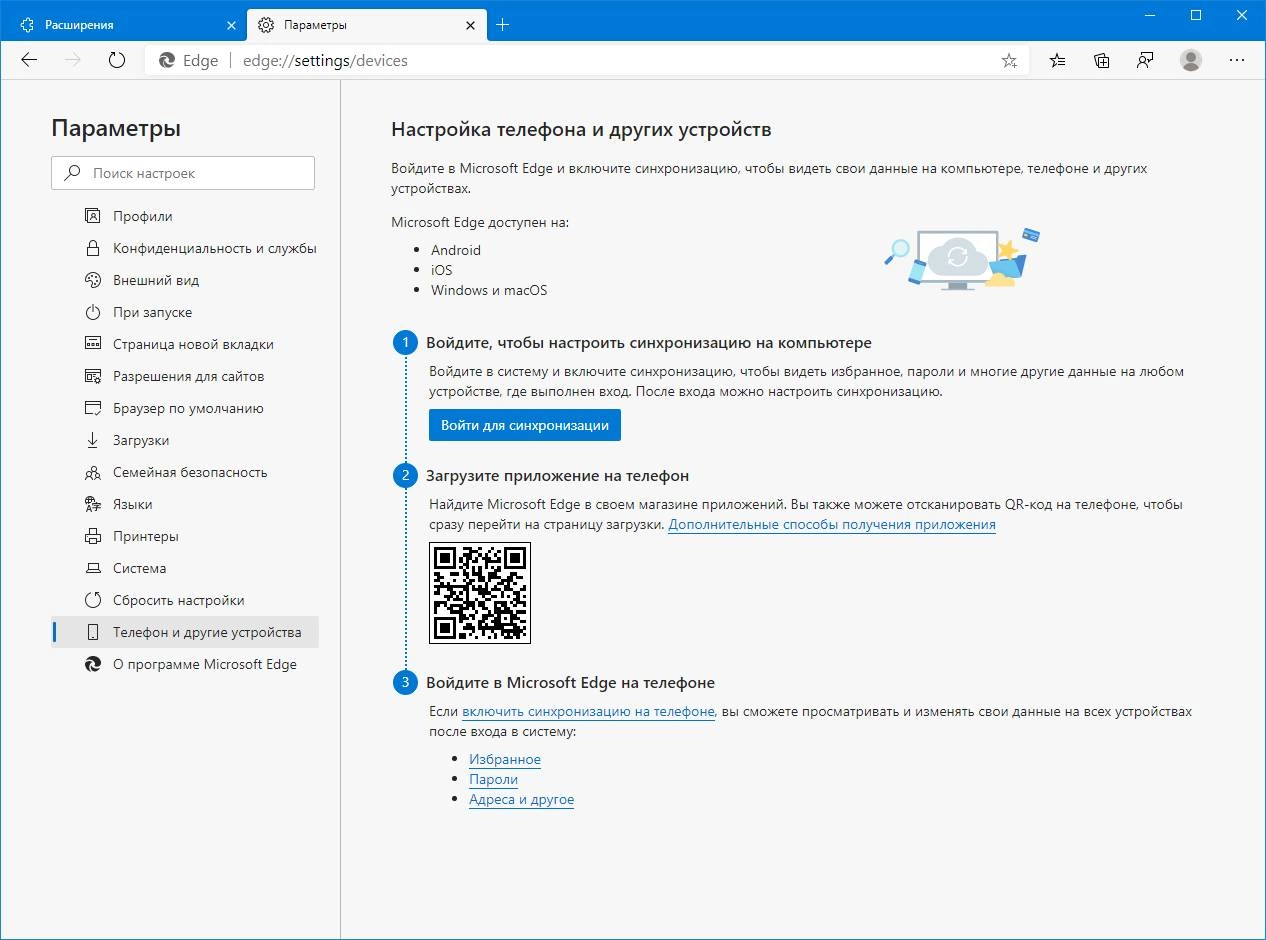Click the family icon for Семейная безопасность
Viewport: 1266px width, 940px height.
click(x=93, y=472)
